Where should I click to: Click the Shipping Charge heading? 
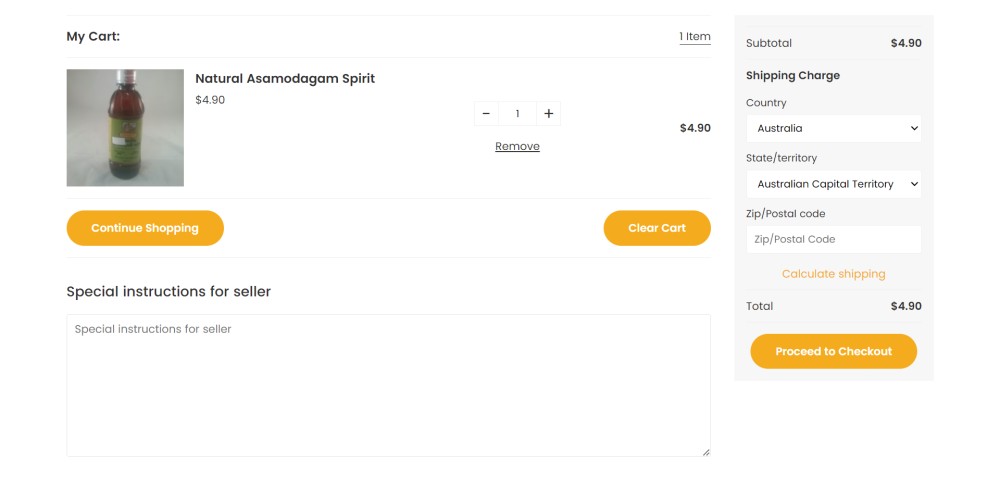[x=793, y=75]
